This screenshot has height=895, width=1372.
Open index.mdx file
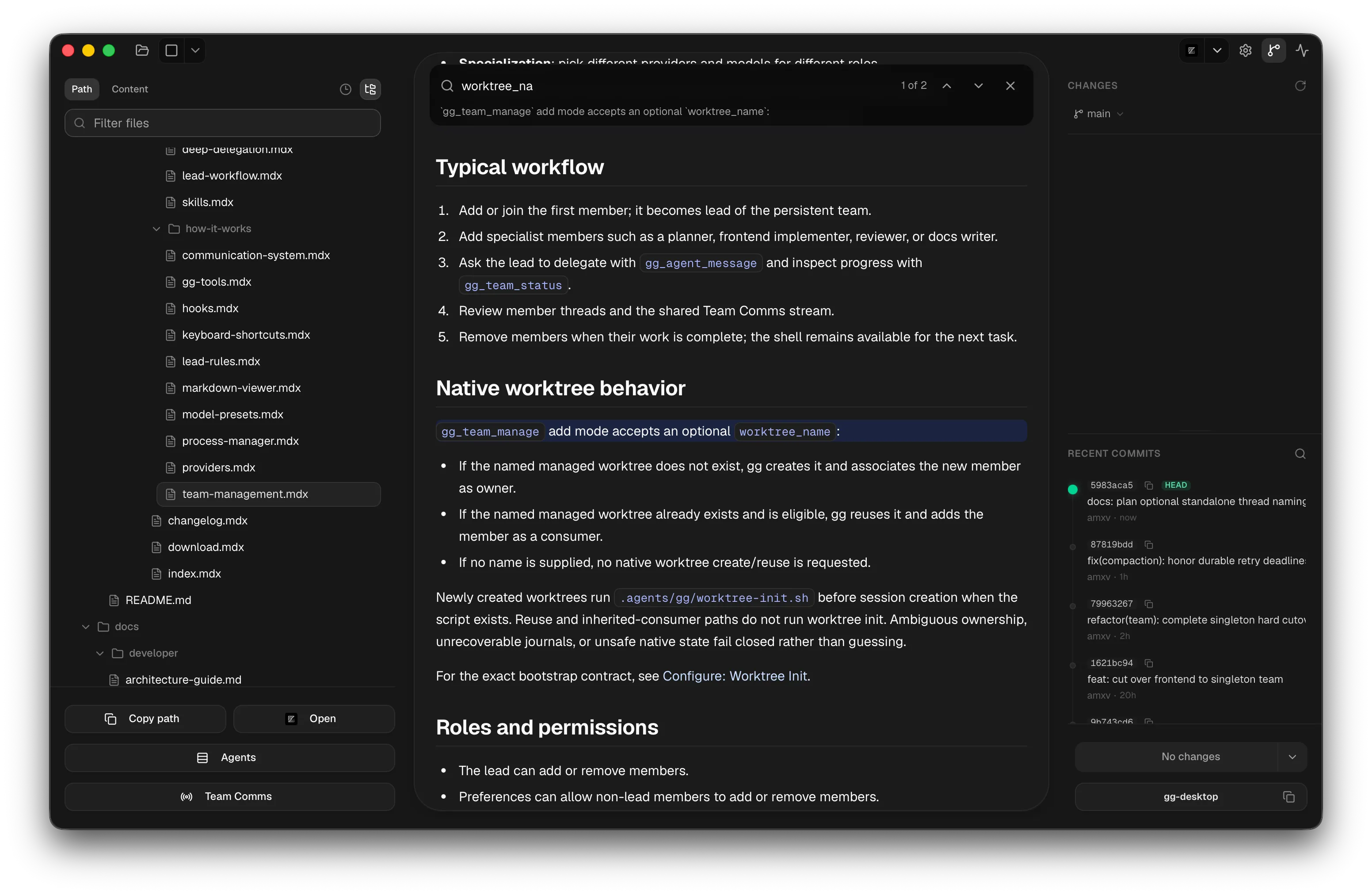[x=194, y=573]
